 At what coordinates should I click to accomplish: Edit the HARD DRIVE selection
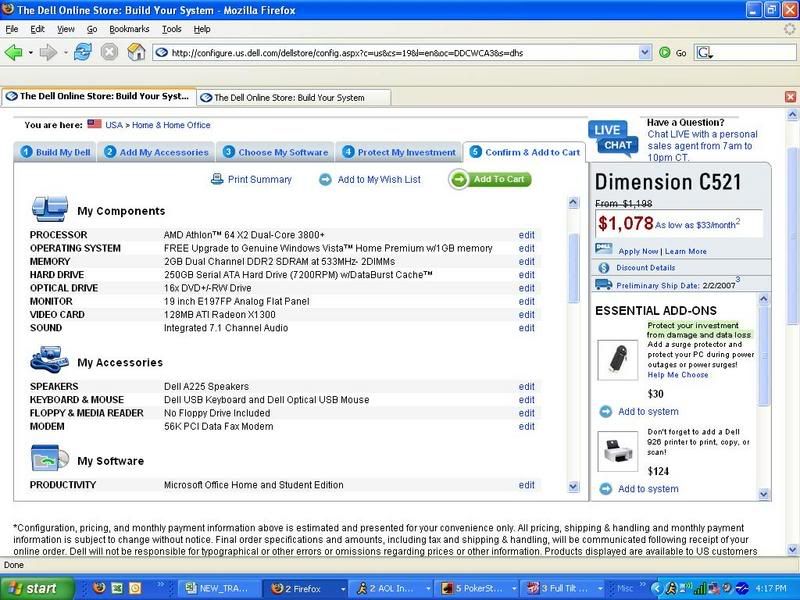[527, 275]
